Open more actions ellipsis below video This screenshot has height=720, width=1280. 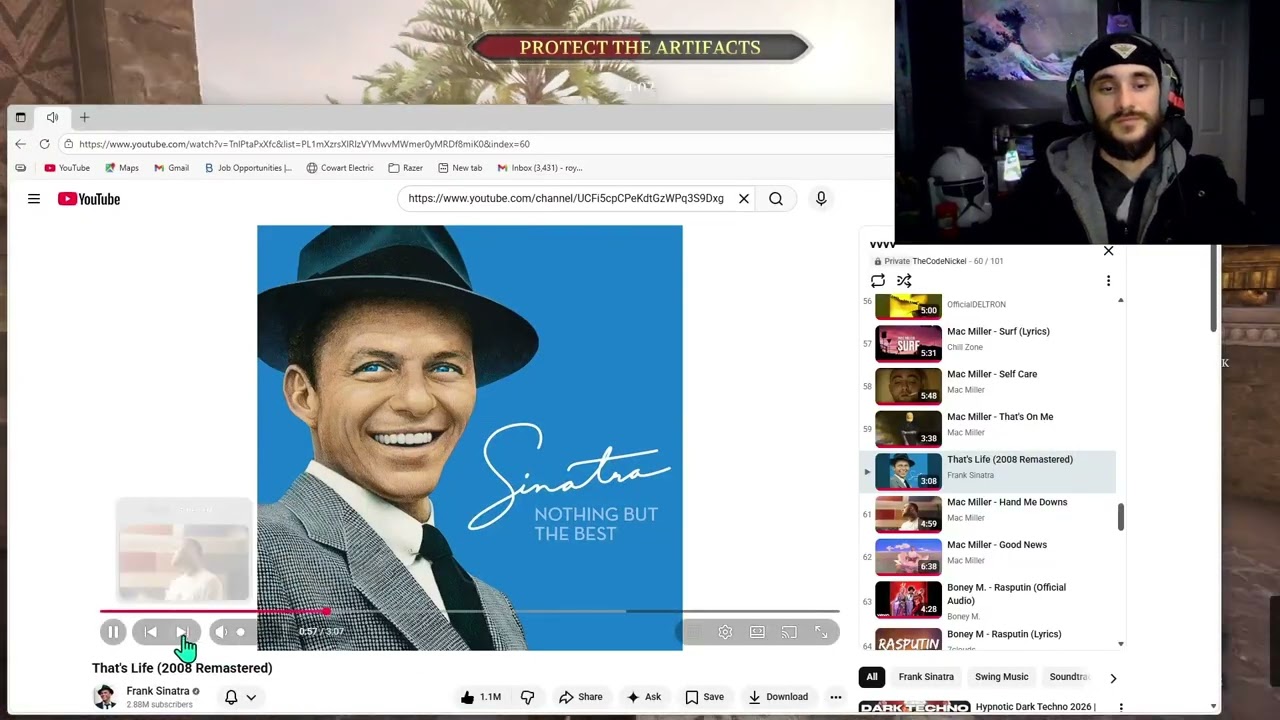click(836, 697)
